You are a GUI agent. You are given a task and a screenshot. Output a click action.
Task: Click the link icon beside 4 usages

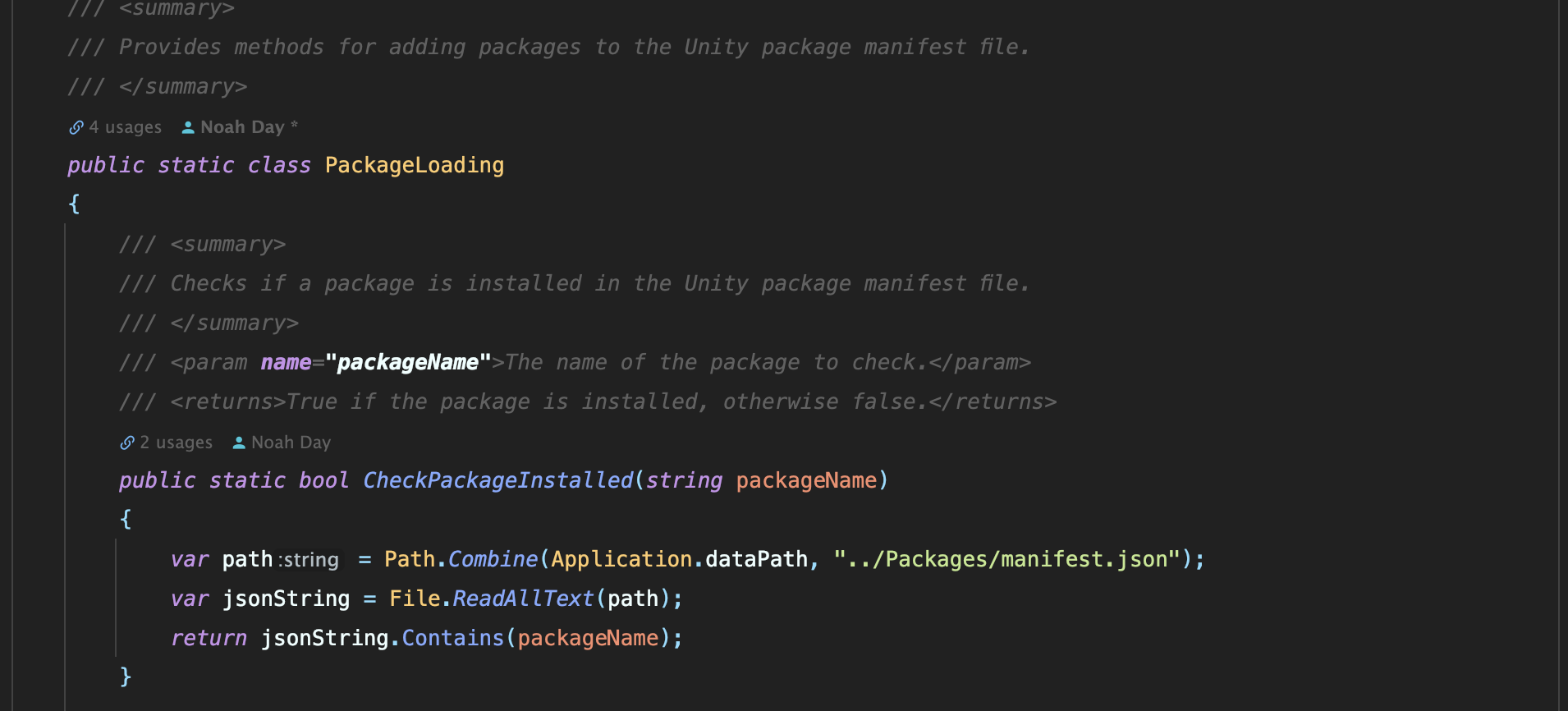click(76, 127)
